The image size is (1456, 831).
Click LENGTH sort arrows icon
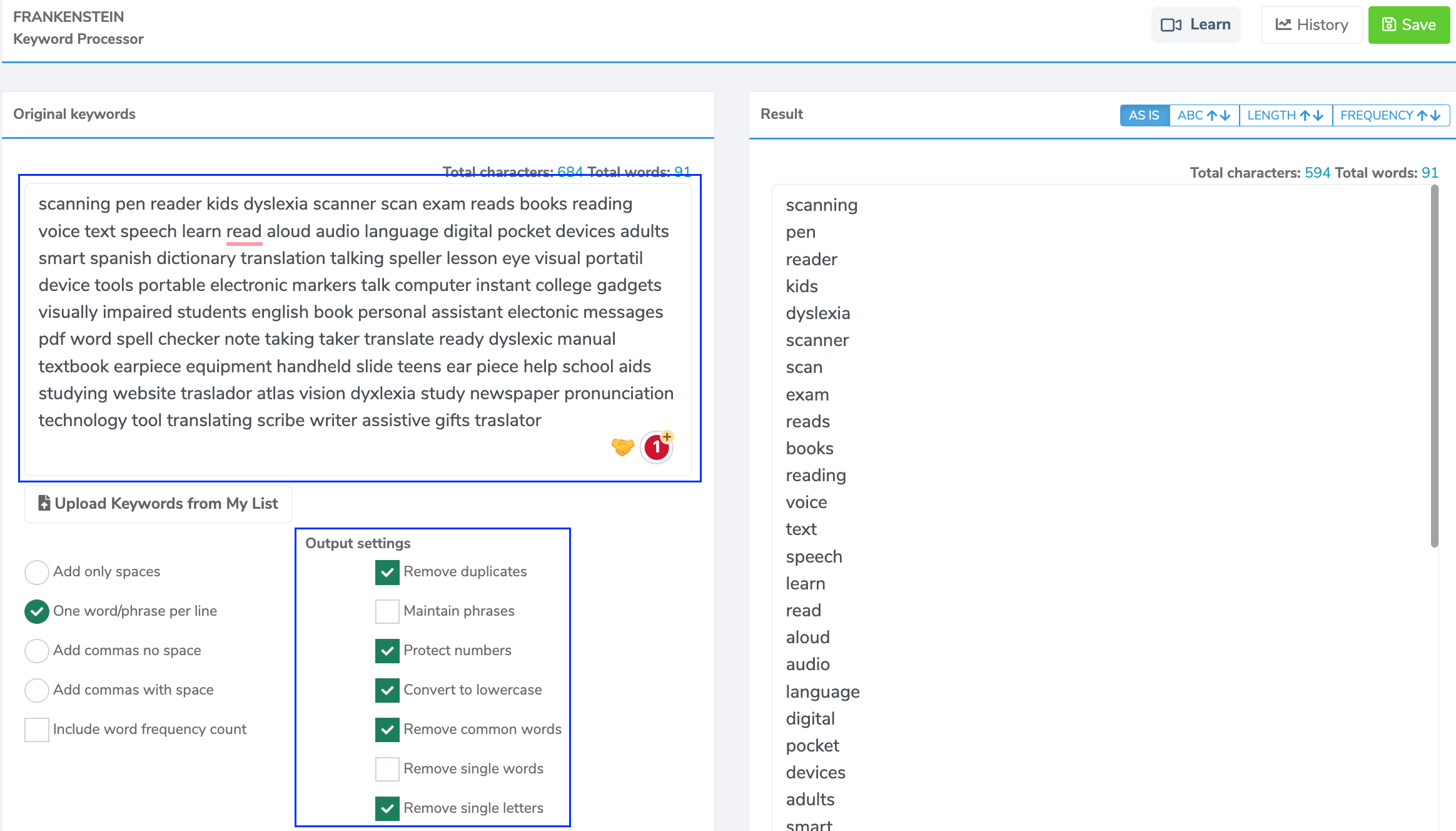1312,116
